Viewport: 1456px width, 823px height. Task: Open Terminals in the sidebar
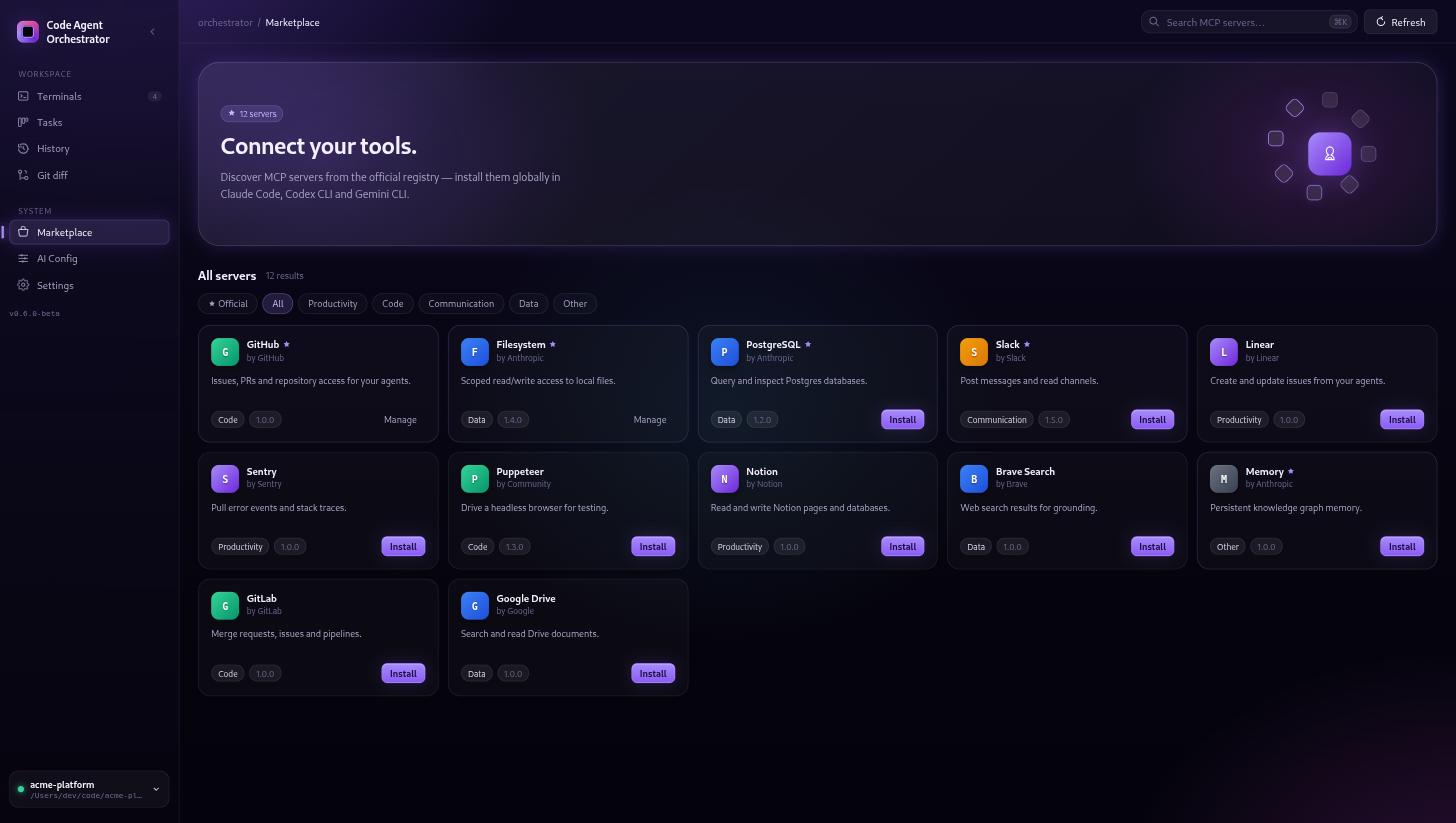89,96
